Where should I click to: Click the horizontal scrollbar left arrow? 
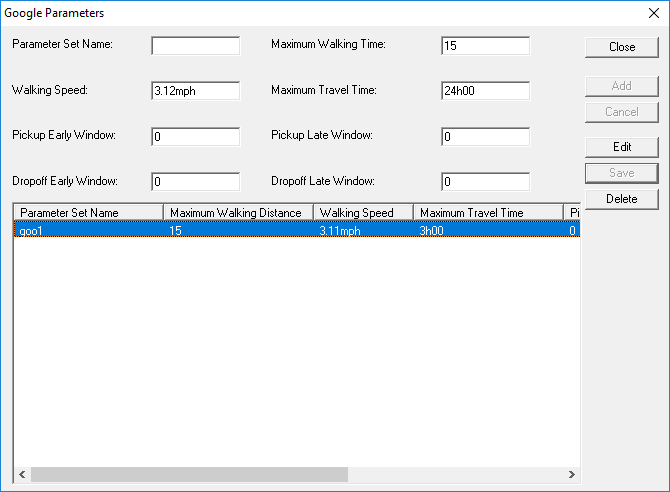pyautogui.click(x=21, y=475)
